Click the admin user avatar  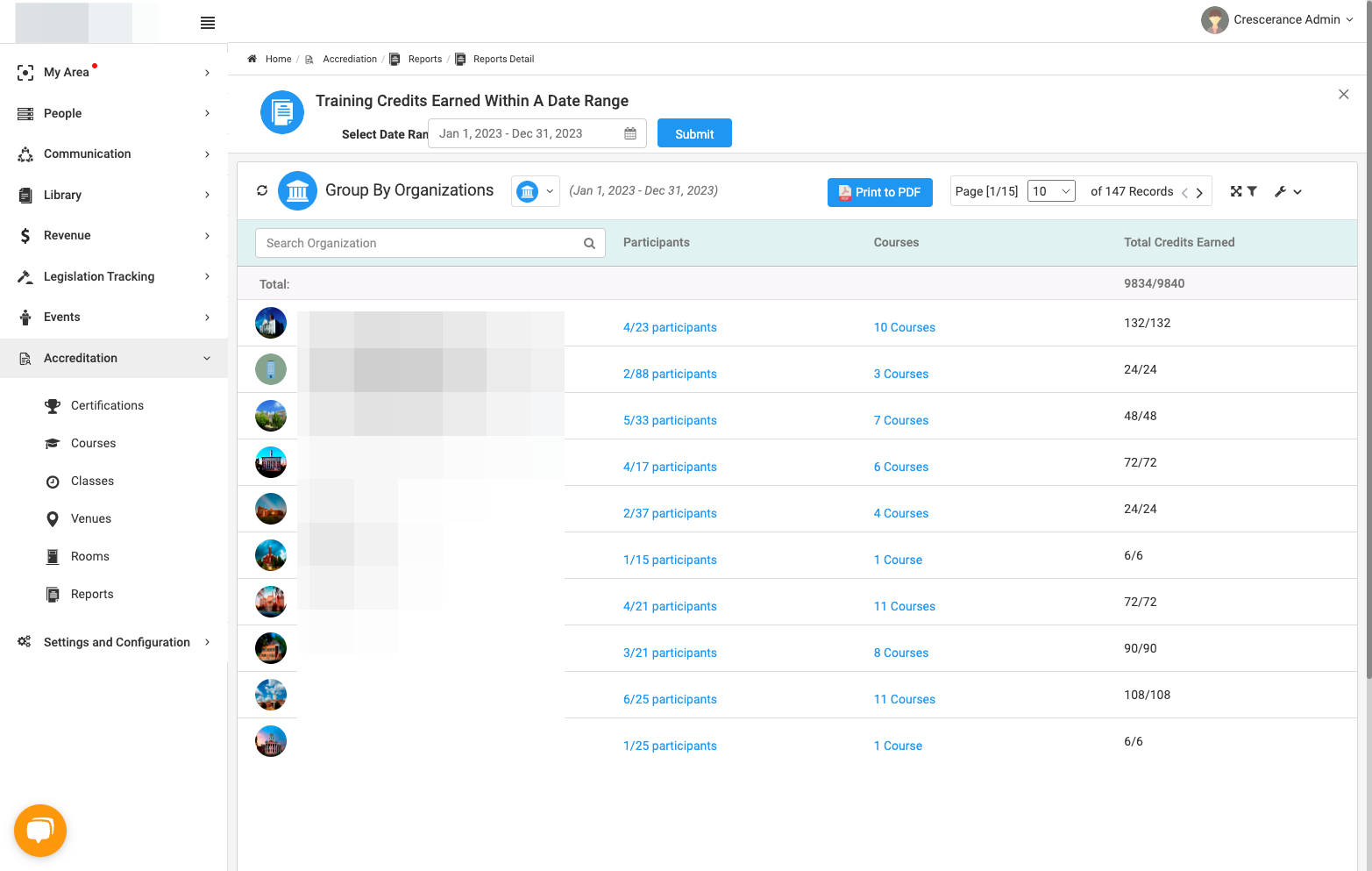click(x=1214, y=20)
